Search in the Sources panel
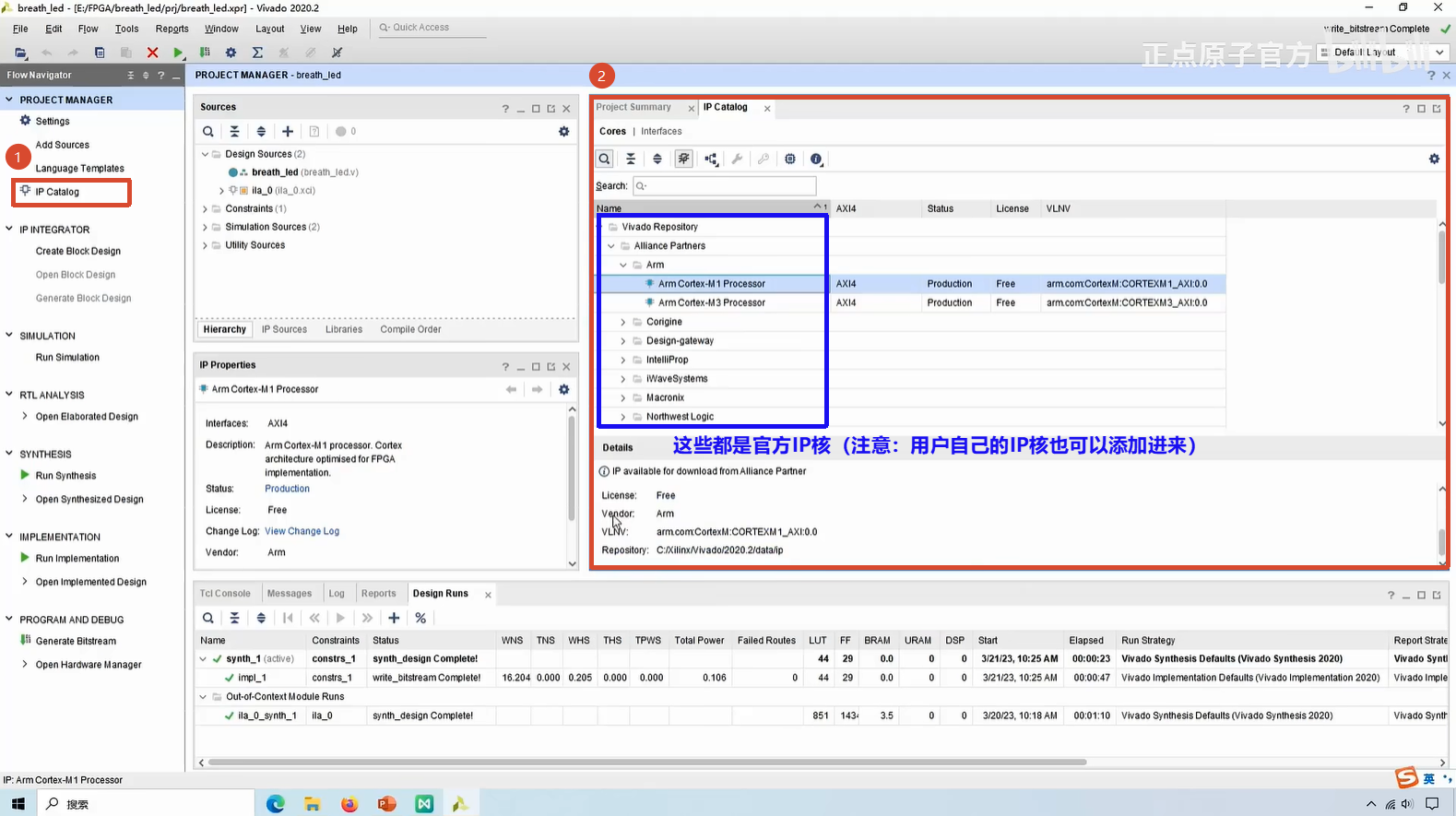Screen dimensions: 1456x816 [208, 132]
